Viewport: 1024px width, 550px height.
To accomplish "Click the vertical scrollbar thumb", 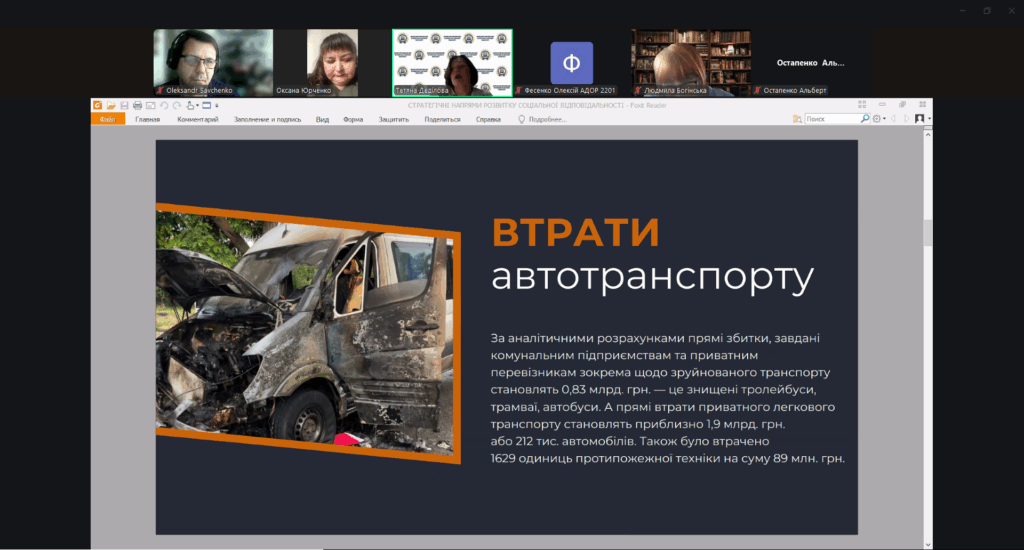I will click(x=927, y=233).
